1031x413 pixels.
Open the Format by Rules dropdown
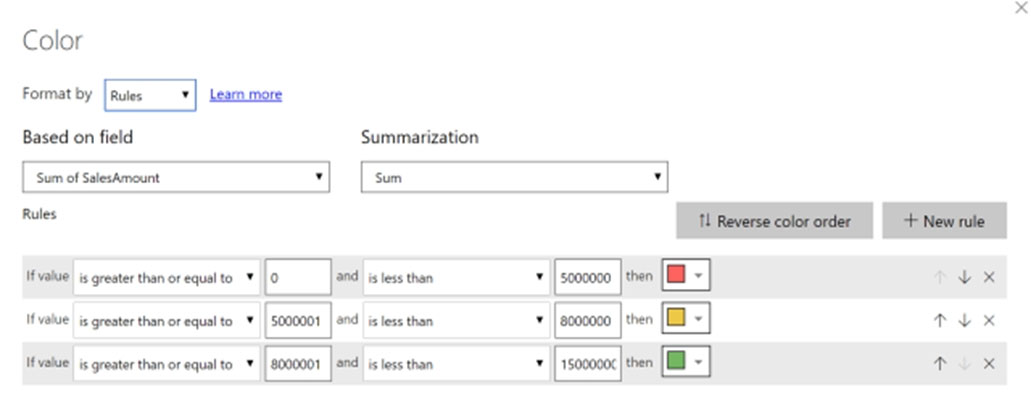[150, 95]
